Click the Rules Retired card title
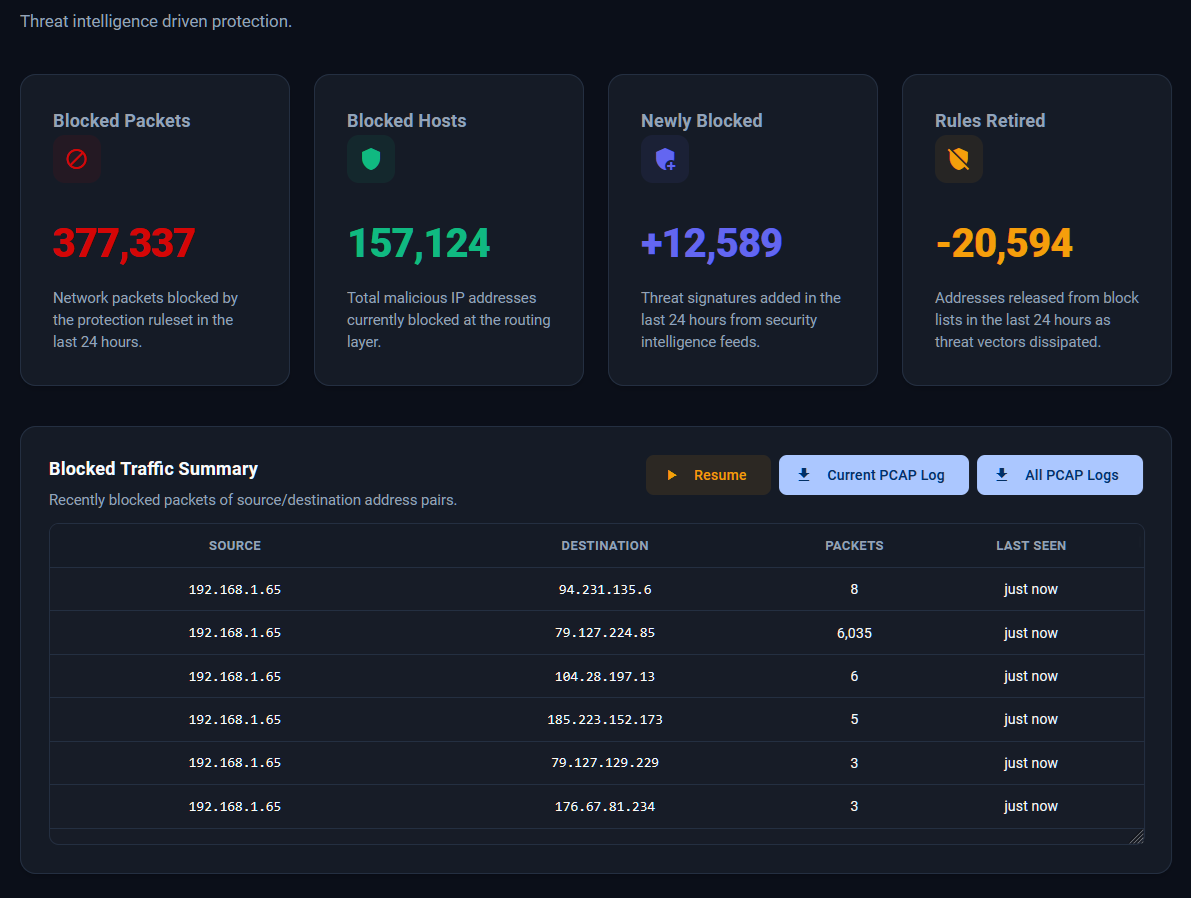Viewport: 1191px width, 898px height. coord(990,121)
